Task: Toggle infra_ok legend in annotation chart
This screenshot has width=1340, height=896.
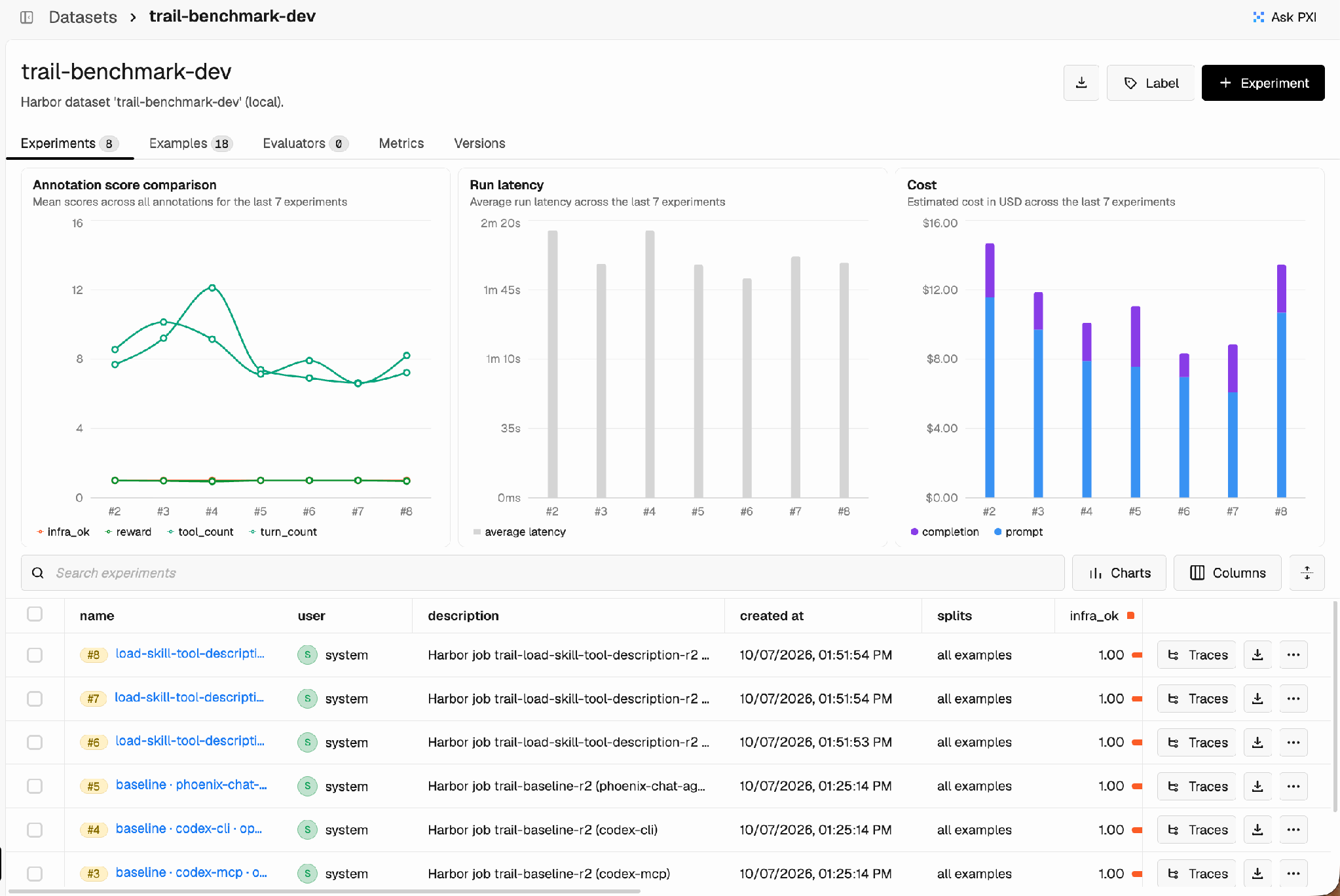Action: [x=63, y=532]
